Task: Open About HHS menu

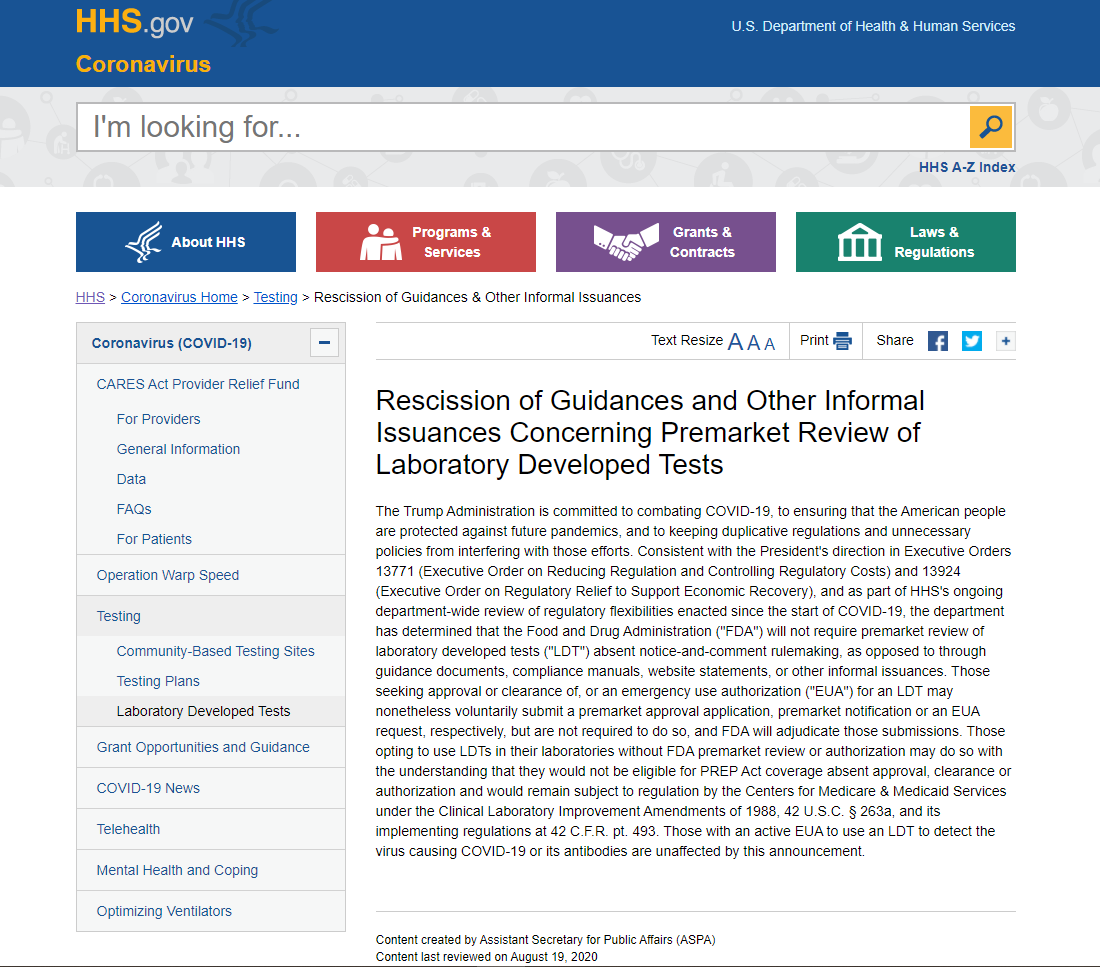Action: 186,242
